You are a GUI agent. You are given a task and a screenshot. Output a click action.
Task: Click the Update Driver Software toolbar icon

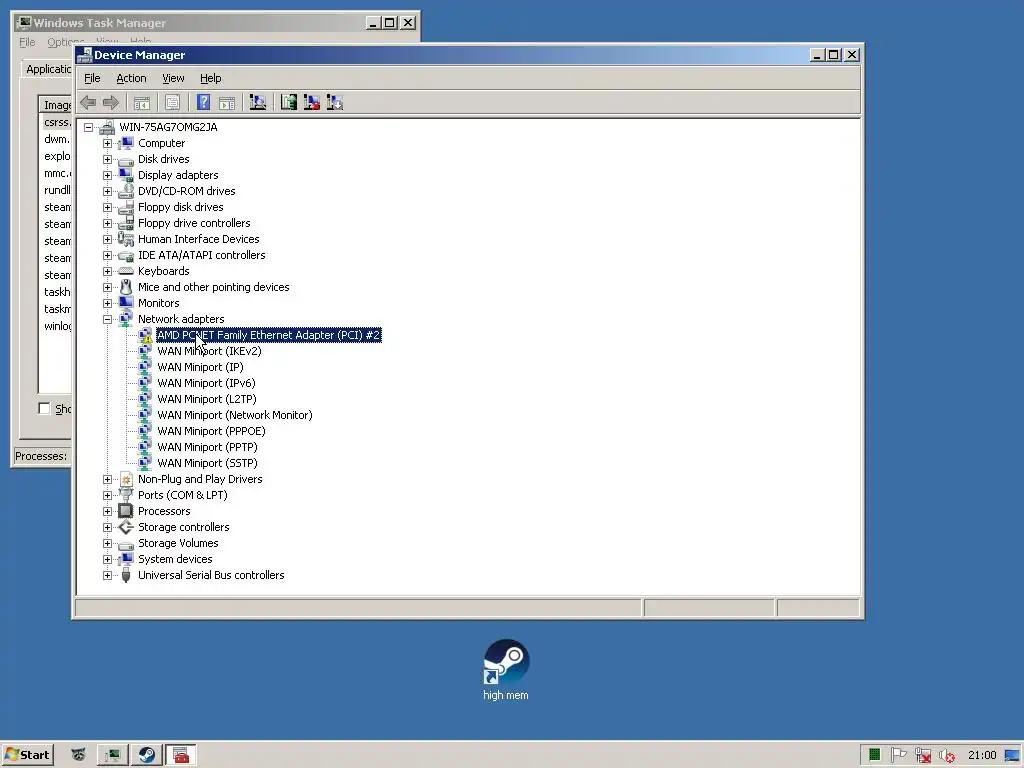[288, 103]
